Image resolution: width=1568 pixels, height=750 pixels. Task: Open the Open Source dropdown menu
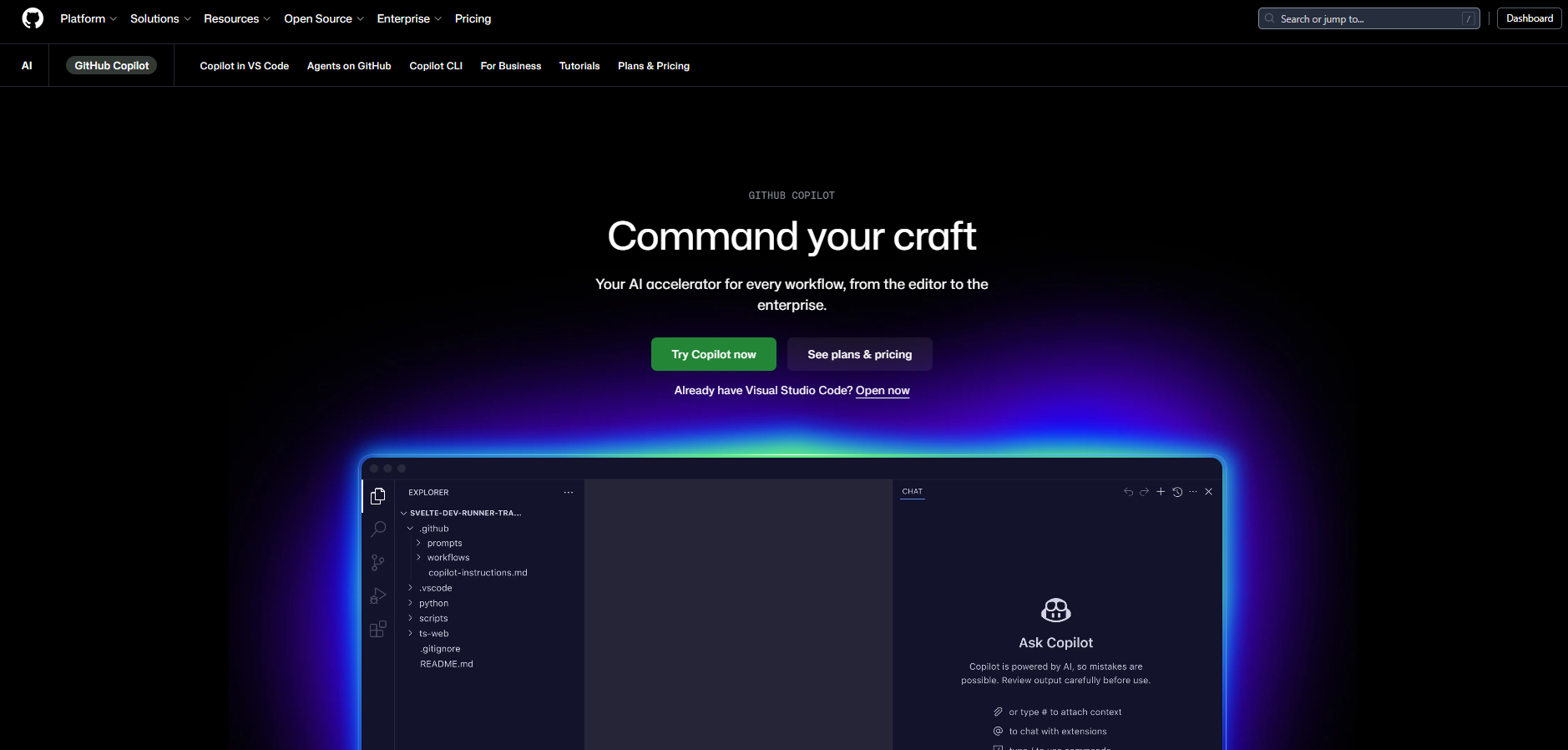pyautogui.click(x=324, y=18)
